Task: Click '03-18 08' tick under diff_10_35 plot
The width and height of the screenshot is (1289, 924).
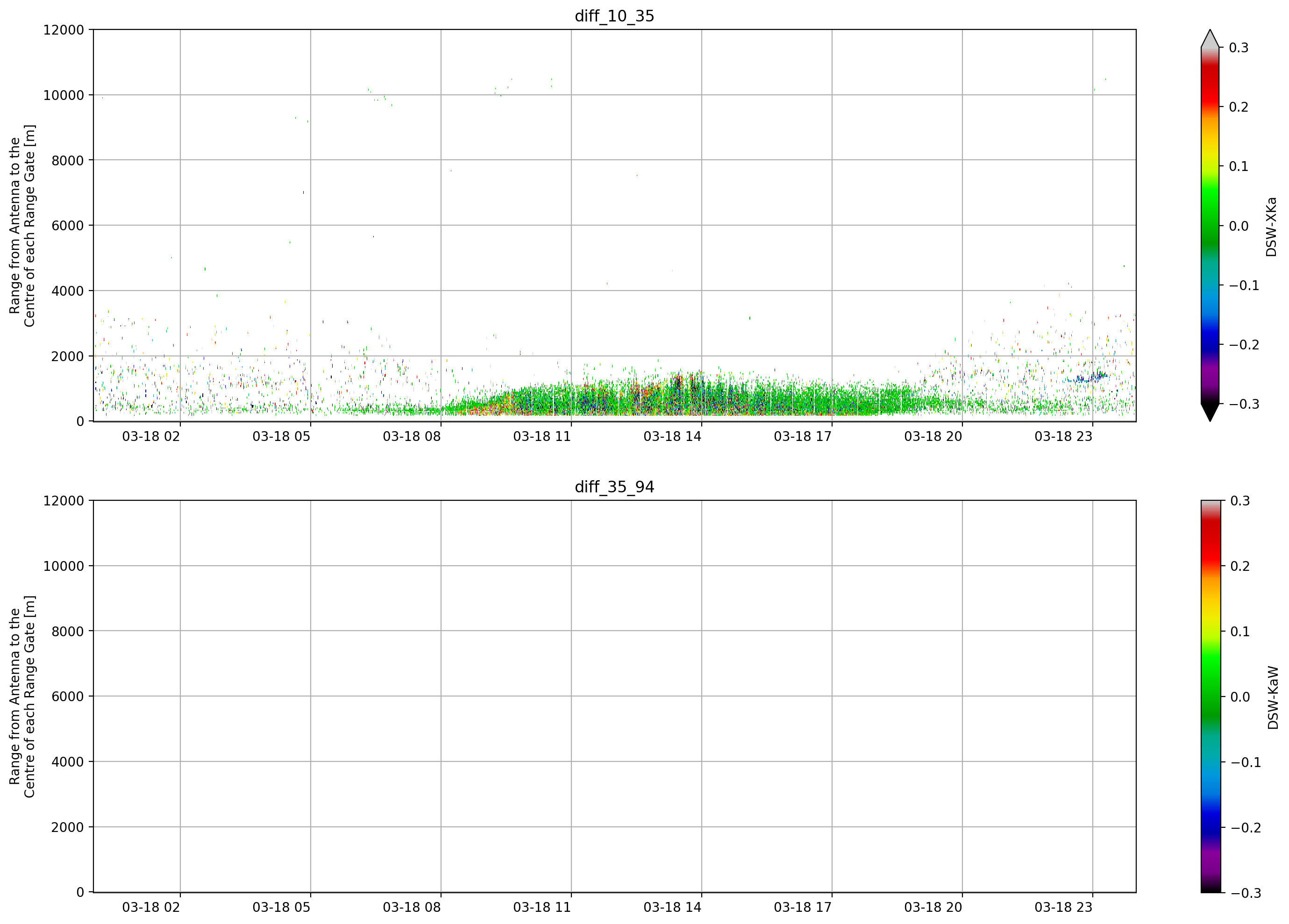Action: click(412, 436)
